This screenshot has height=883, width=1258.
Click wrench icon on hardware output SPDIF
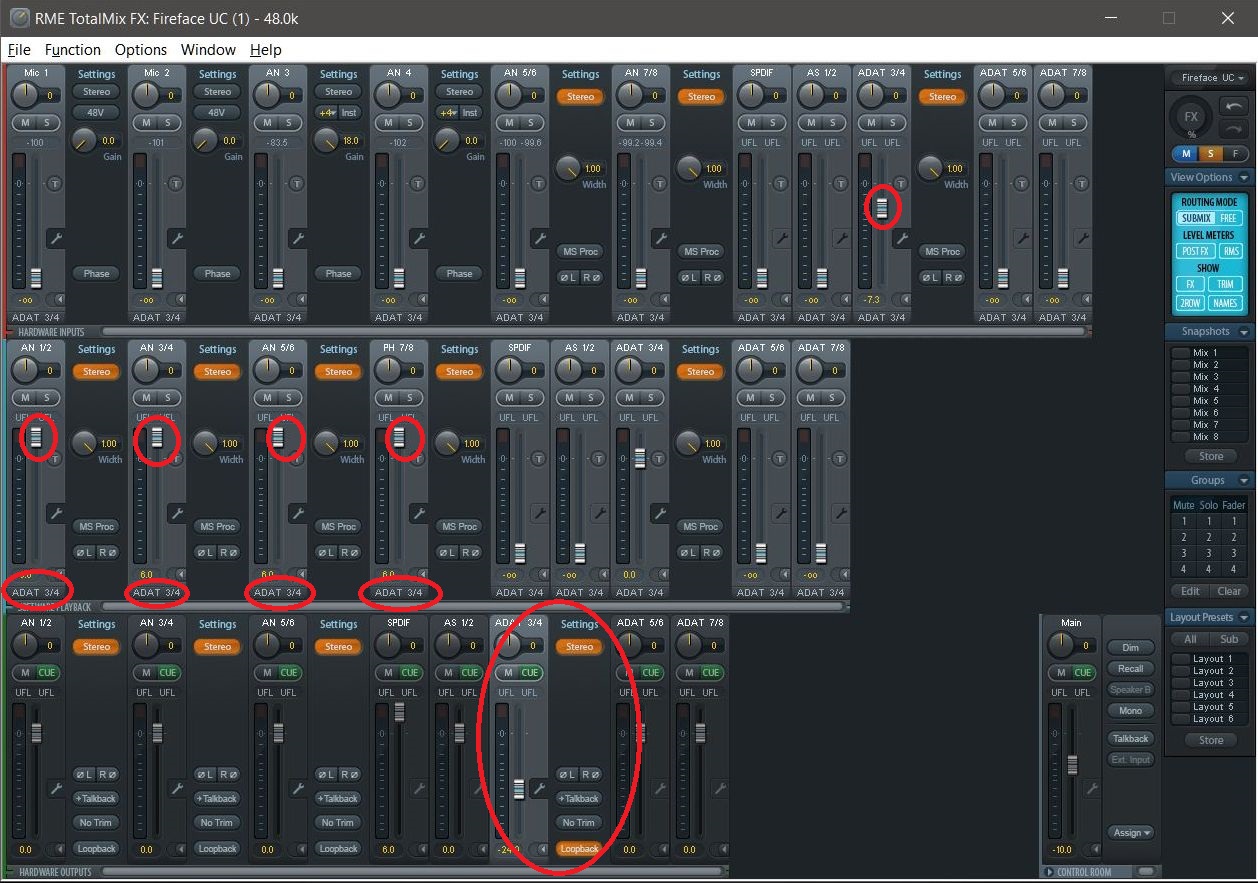(419, 788)
